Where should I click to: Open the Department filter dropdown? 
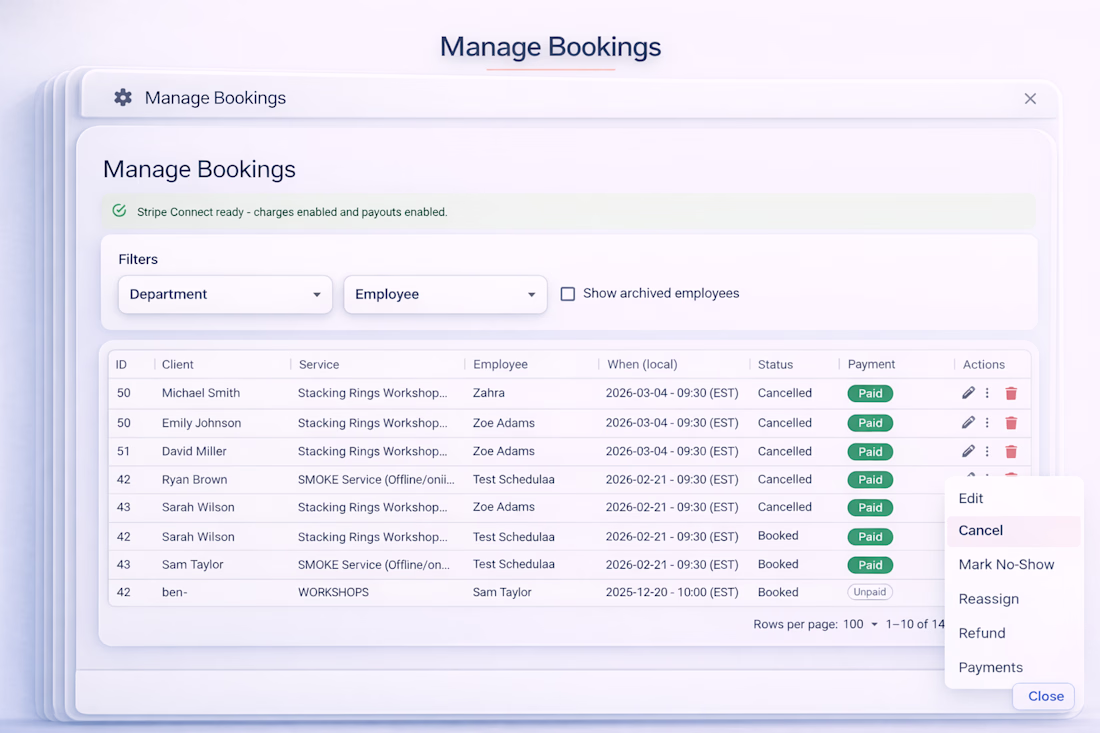225,295
